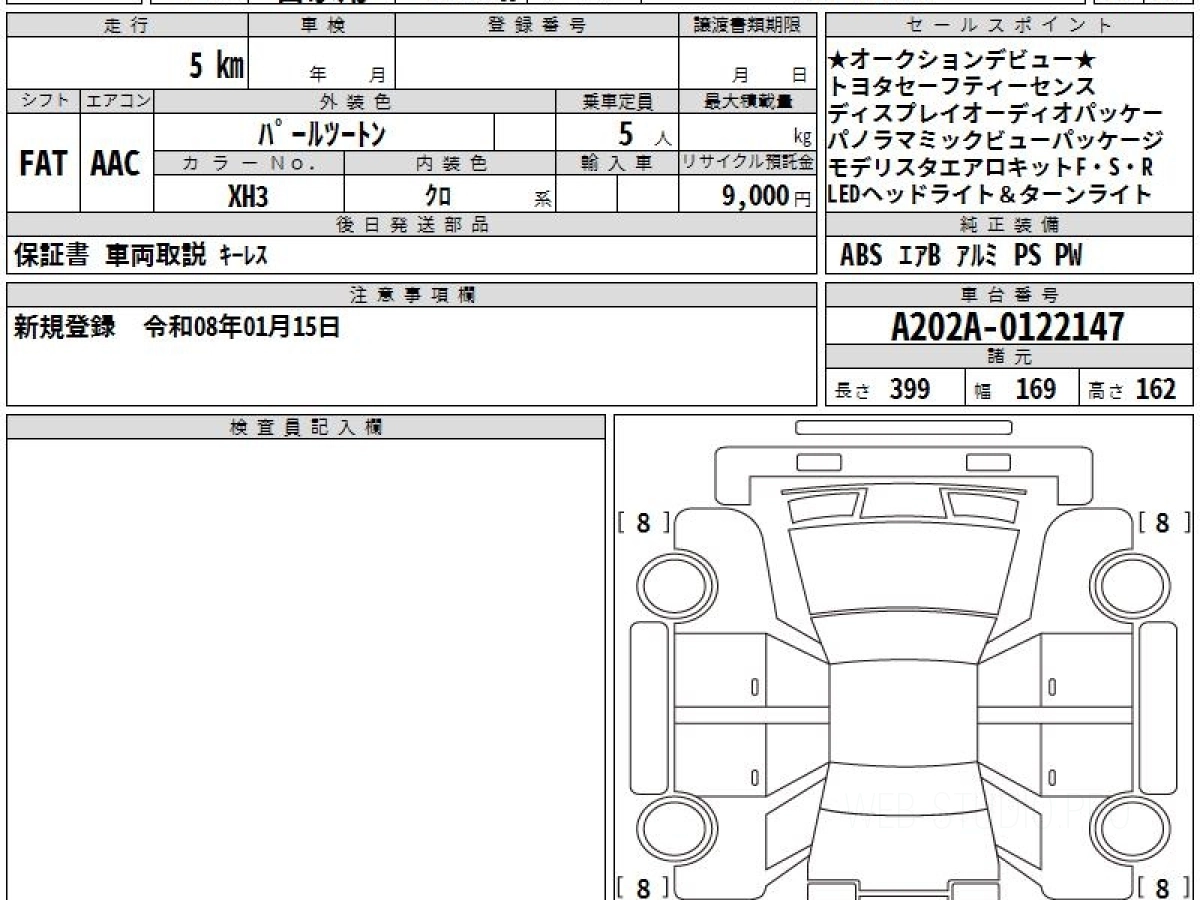The image size is (1200, 900).
Task: Select the PW equipment entry
Action: [1068, 256]
